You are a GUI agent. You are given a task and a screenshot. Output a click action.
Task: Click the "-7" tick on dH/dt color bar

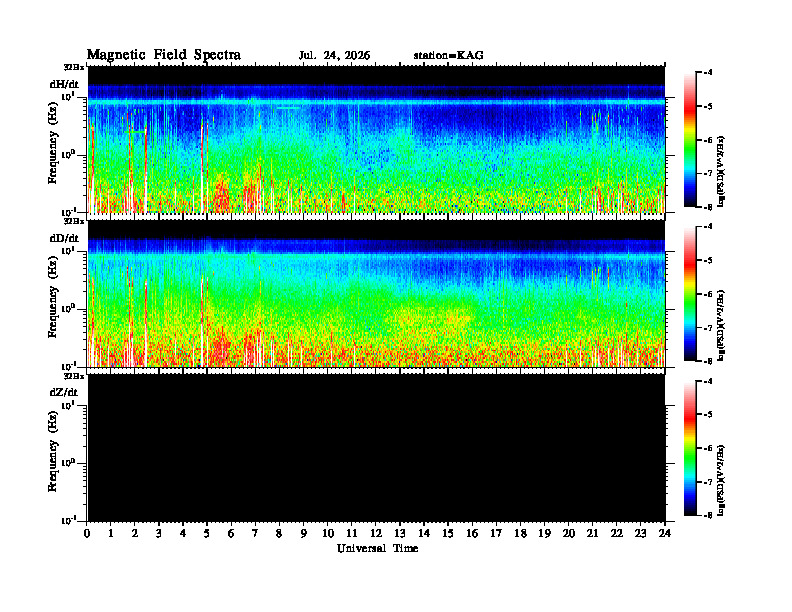(x=708, y=174)
